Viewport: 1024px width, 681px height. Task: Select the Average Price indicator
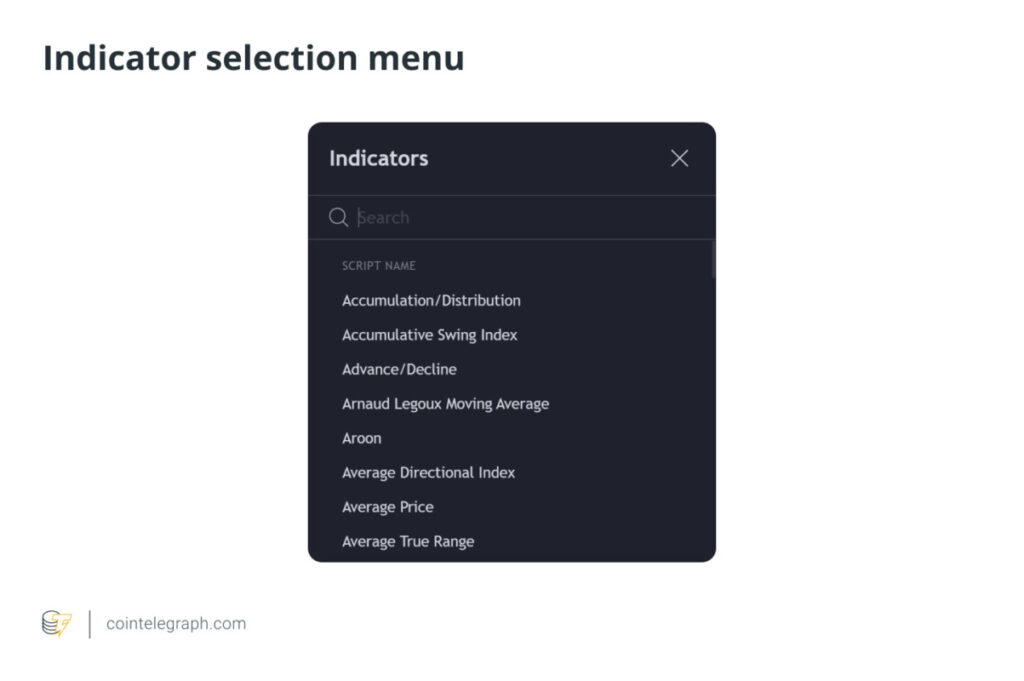(x=388, y=507)
